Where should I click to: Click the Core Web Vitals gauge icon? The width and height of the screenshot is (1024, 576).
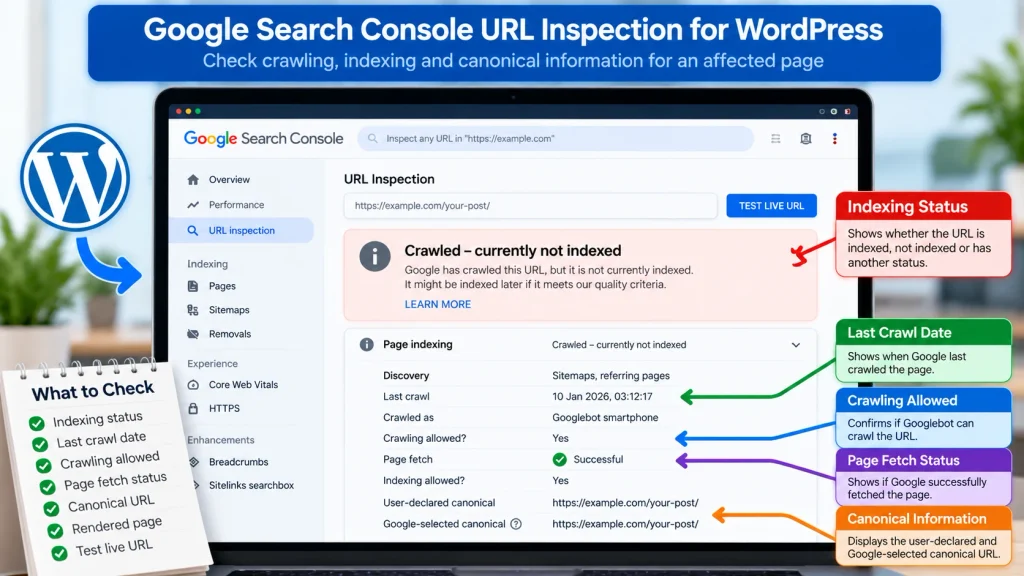coord(193,385)
